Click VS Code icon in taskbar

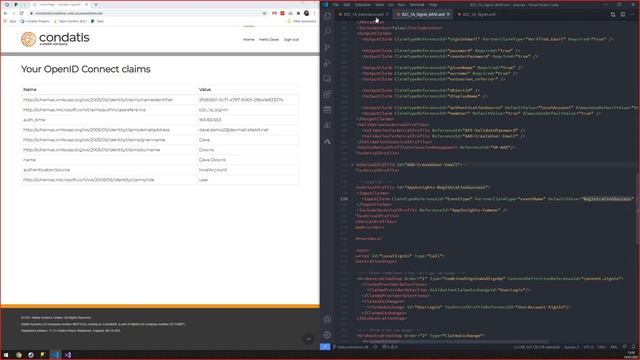coord(56,355)
